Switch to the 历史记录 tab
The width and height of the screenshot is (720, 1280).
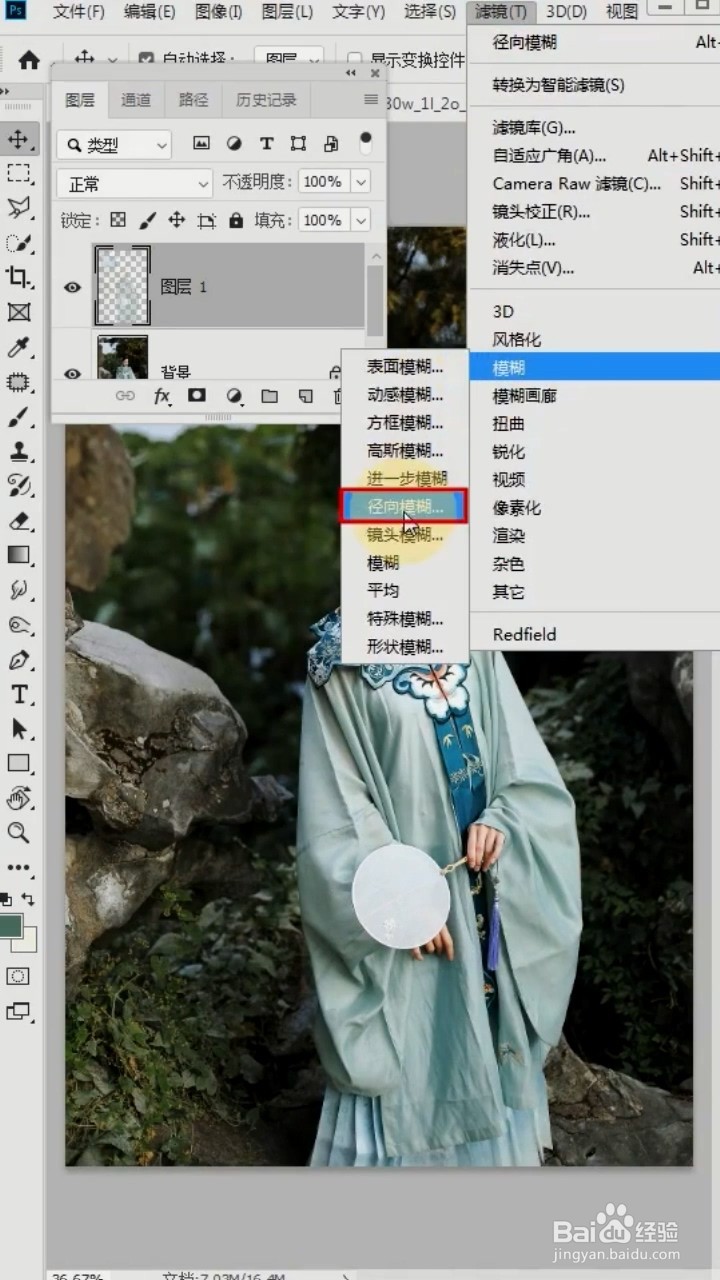[266, 100]
